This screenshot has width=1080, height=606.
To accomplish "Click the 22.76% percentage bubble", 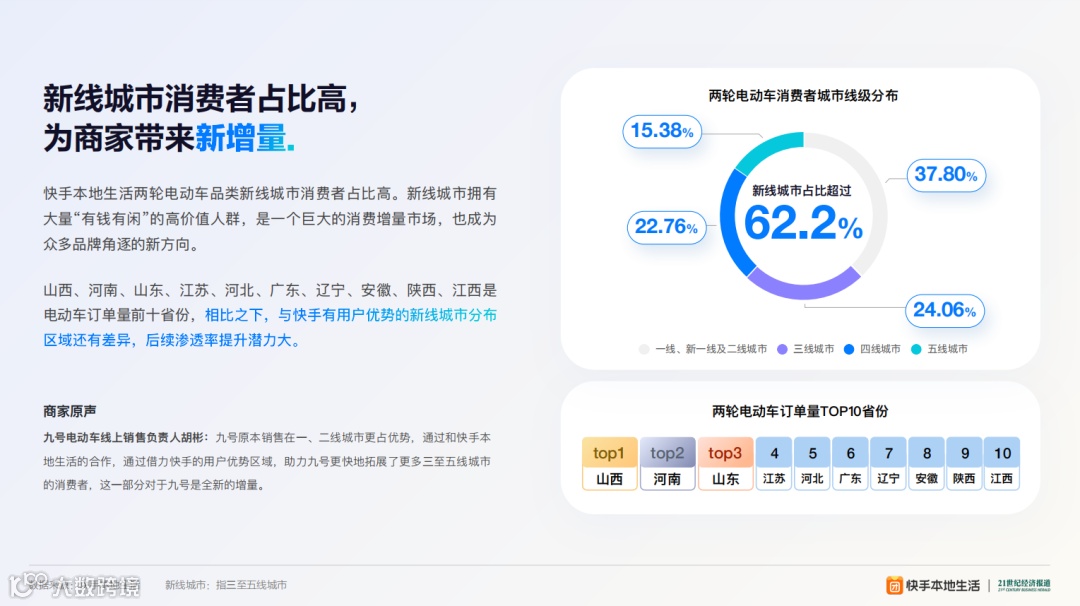I will point(667,227).
